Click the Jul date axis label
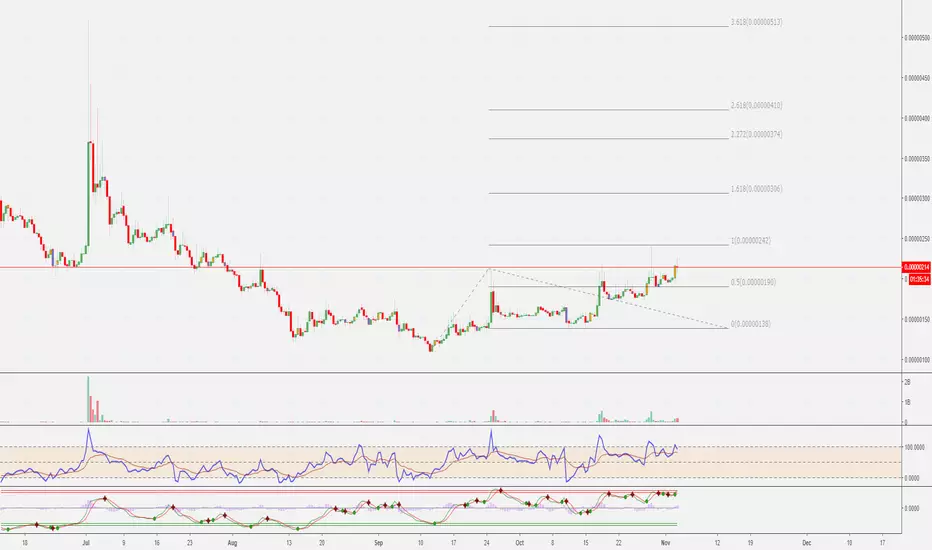Viewport: 932px width, 550px height. tap(86, 543)
